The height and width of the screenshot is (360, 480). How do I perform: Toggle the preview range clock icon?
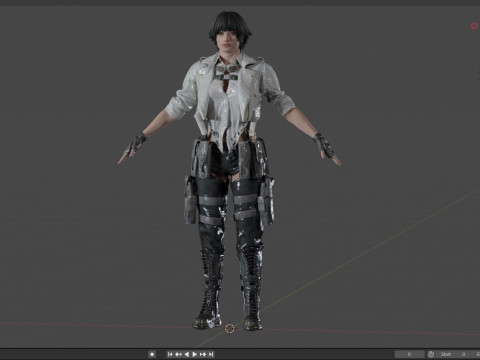[431, 354]
